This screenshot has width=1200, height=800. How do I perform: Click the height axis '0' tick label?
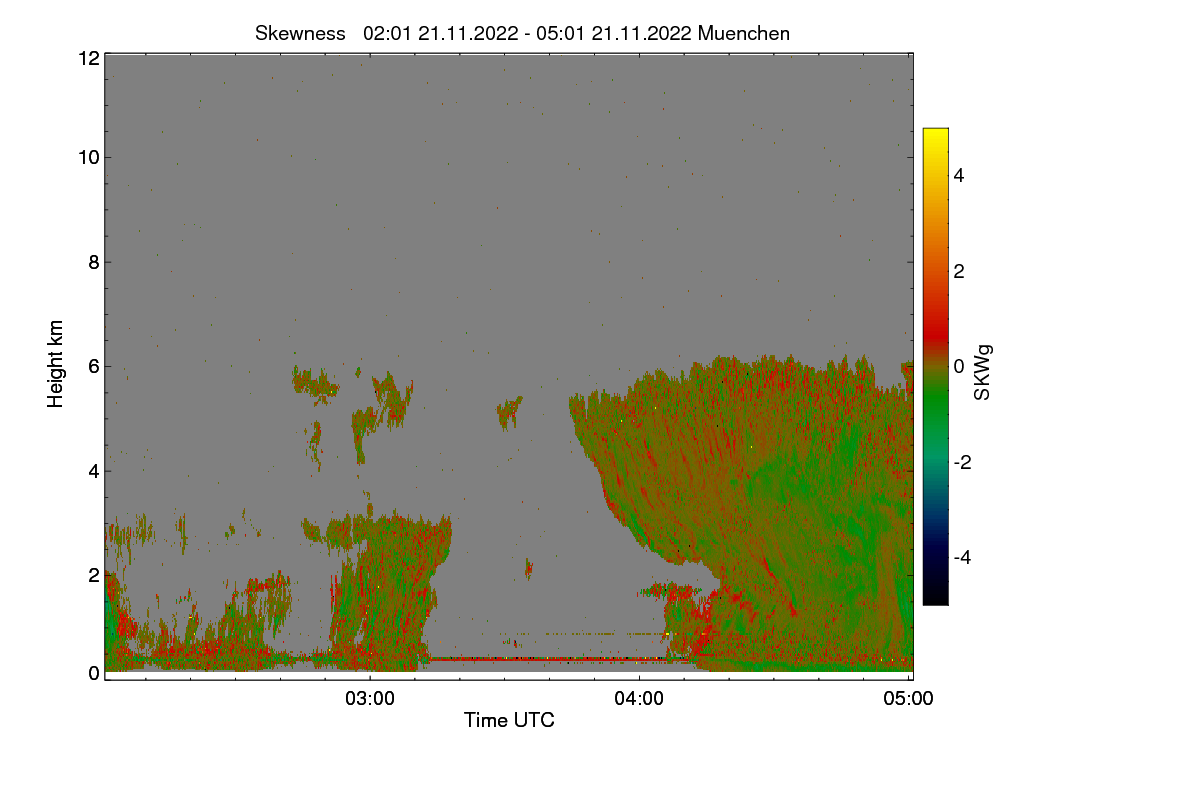pyautogui.click(x=94, y=673)
